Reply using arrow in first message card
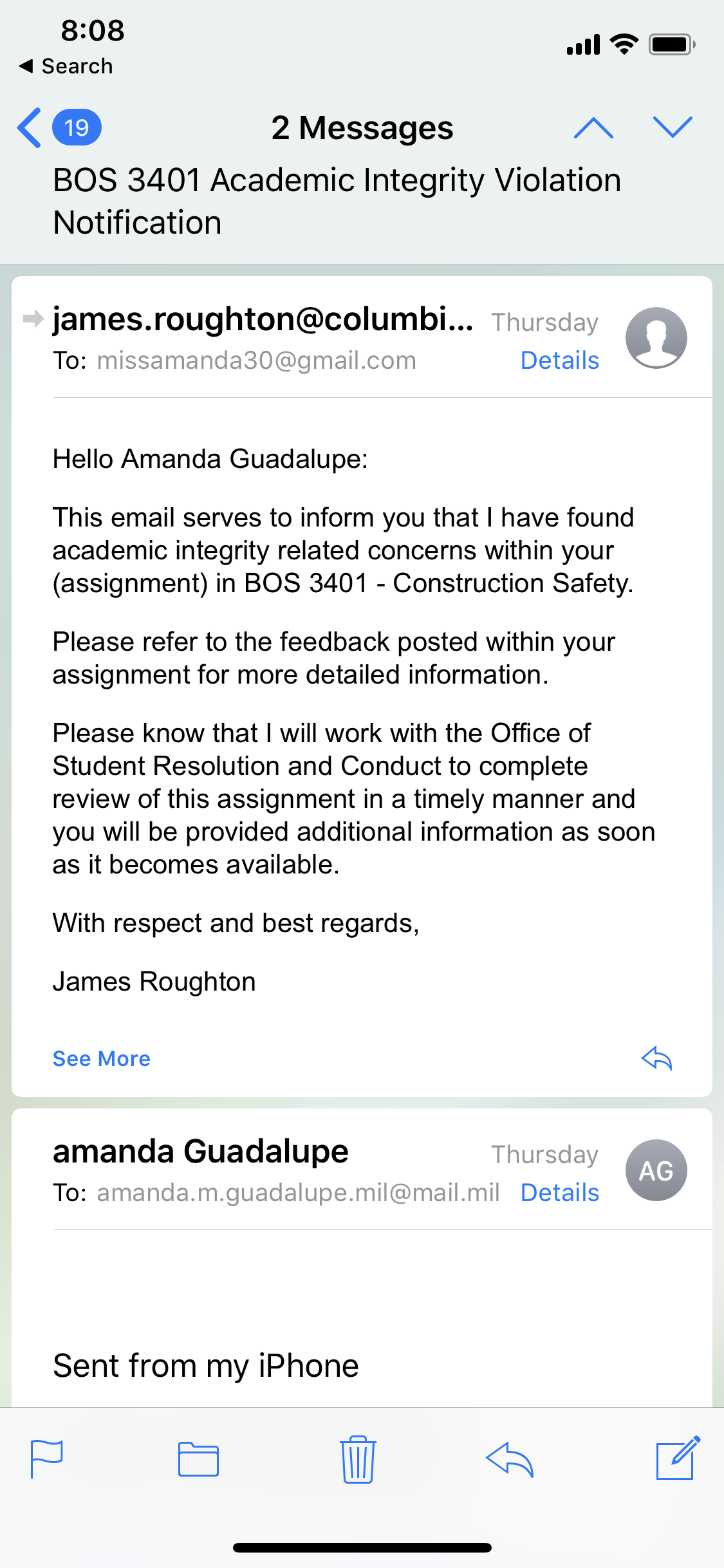 [x=657, y=1058]
